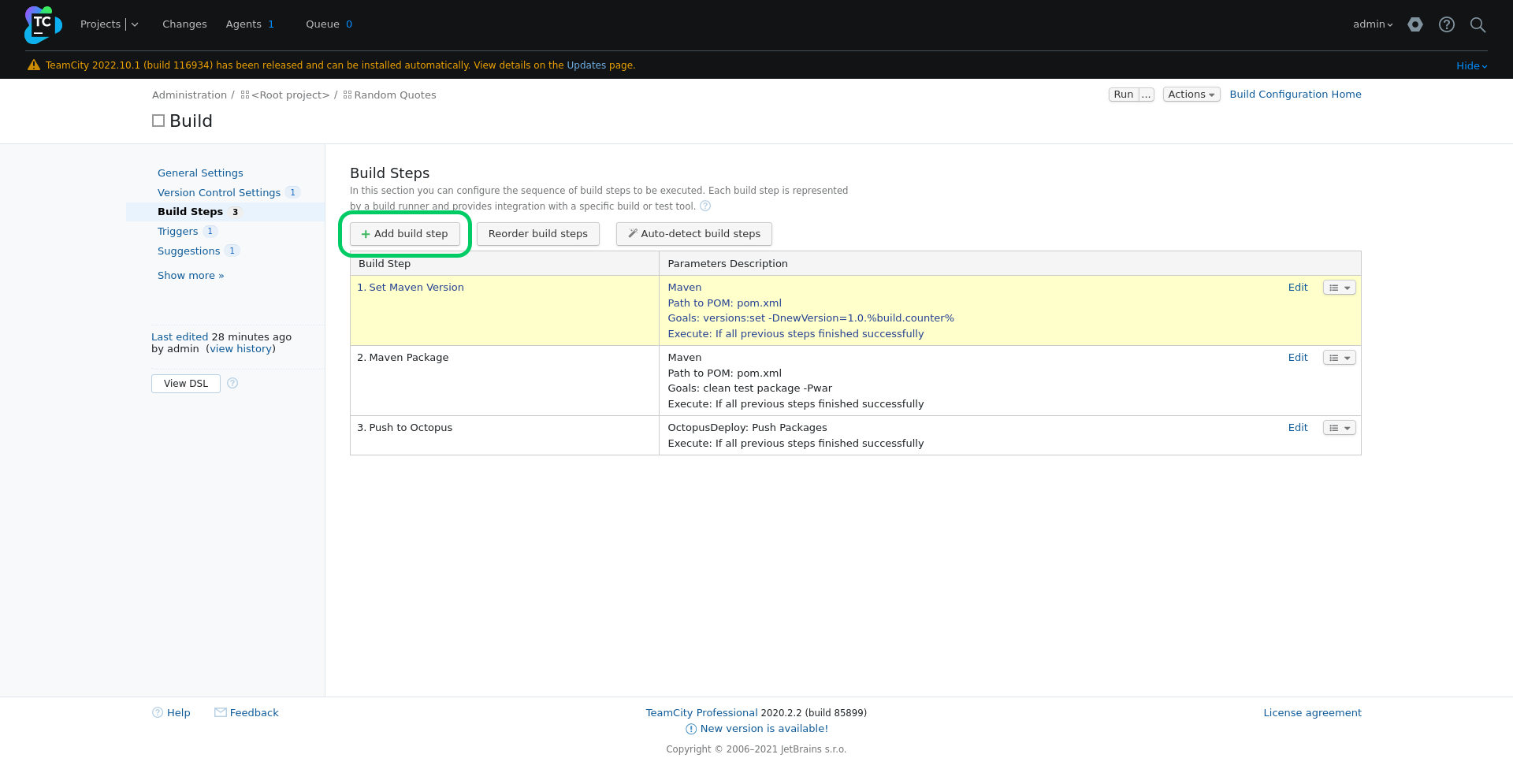Click Add build step button

coord(404,234)
